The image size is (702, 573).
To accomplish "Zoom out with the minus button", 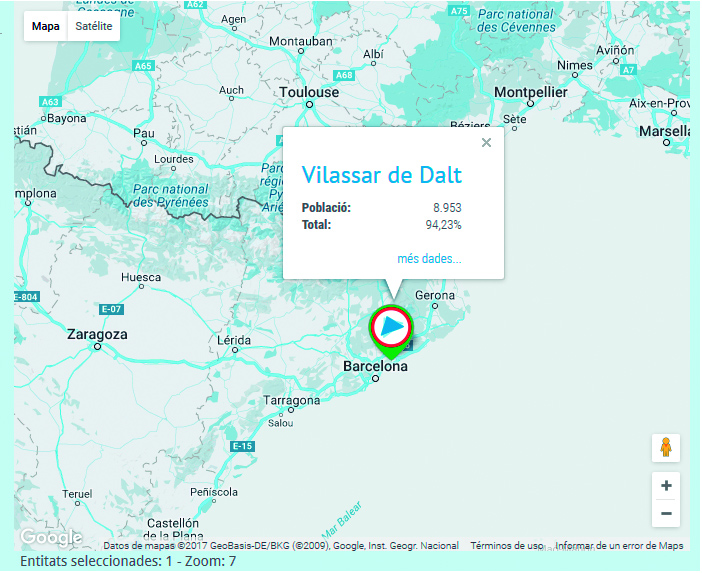I will [x=665, y=514].
